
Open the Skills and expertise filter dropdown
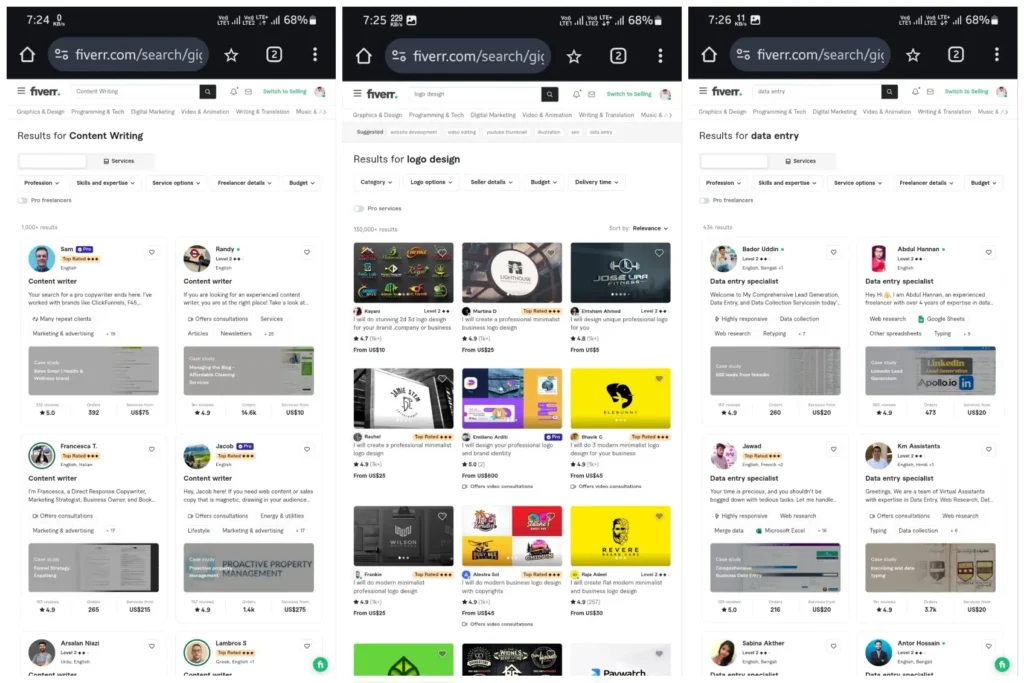(x=106, y=183)
